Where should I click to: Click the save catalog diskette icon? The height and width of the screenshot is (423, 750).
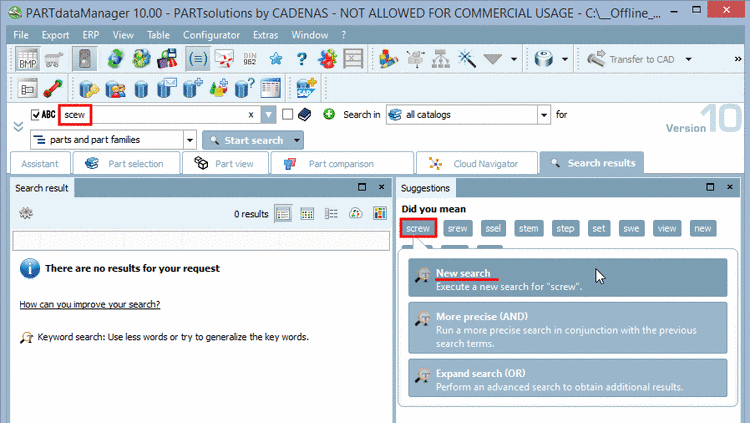167,59
